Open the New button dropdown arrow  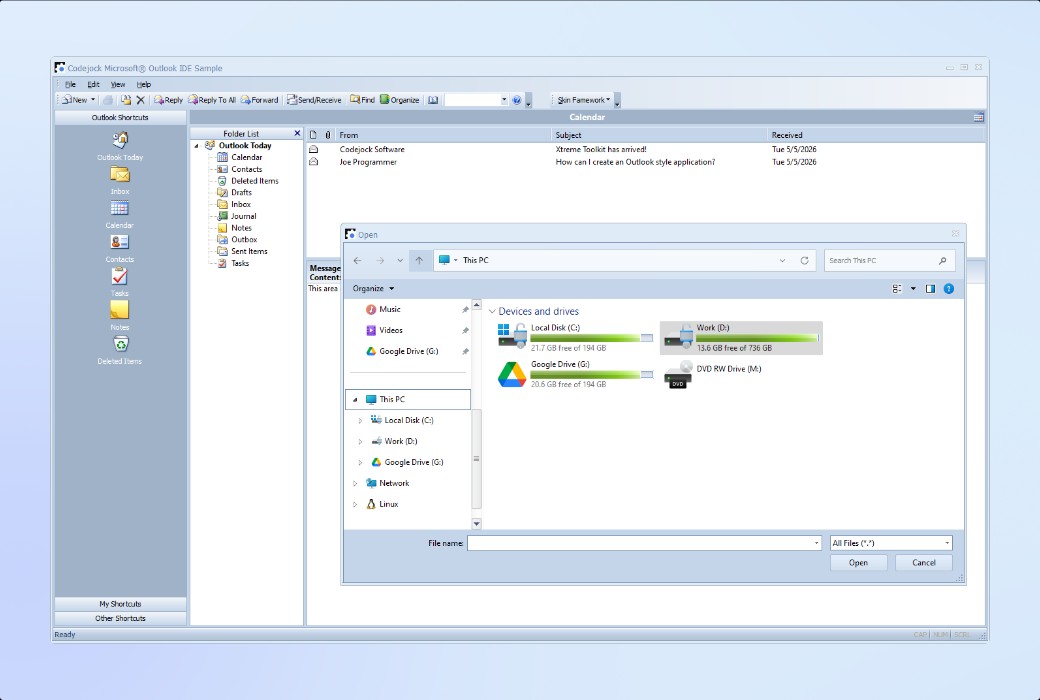(93, 100)
